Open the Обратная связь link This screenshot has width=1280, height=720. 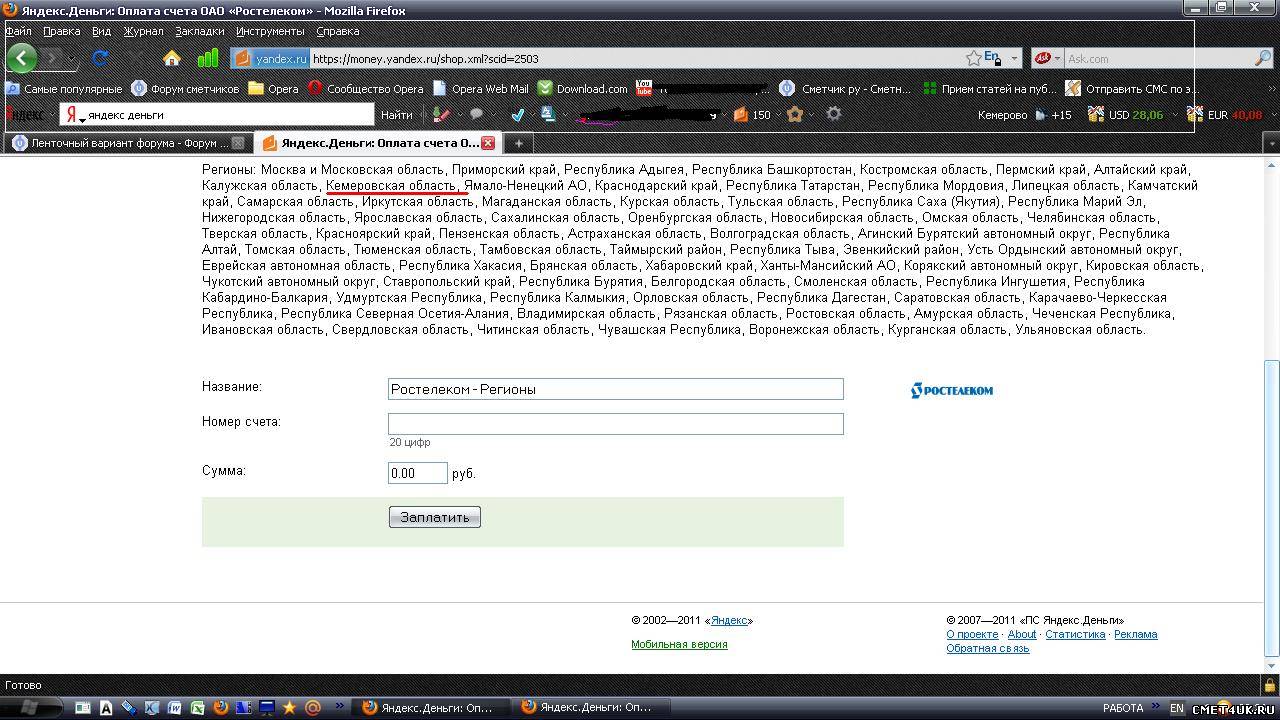pos(988,648)
